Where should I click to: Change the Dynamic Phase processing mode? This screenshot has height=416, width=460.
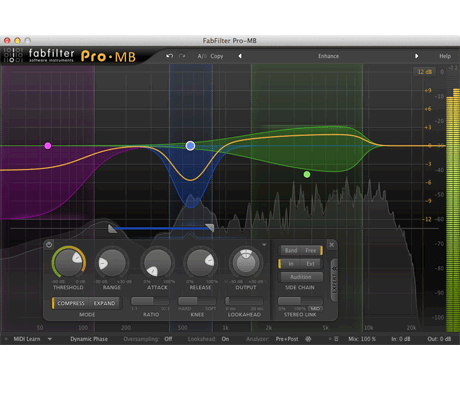[89, 339]
